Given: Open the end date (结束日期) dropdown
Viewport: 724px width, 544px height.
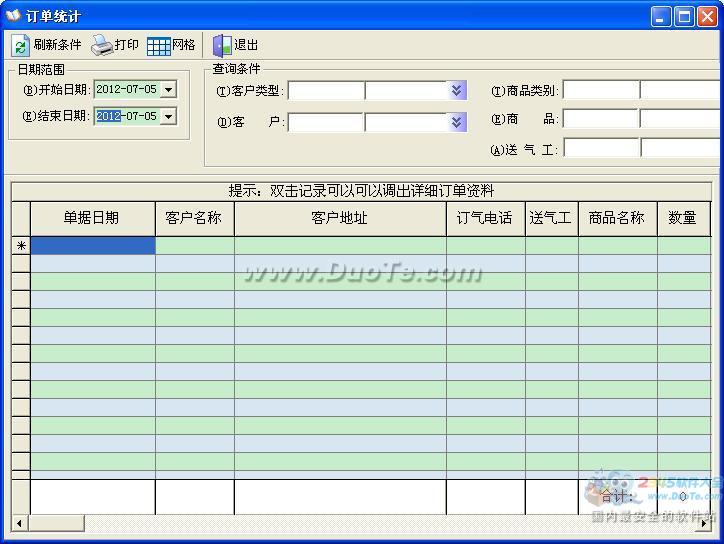Looking at the screenshot, I should click(168, 116).
